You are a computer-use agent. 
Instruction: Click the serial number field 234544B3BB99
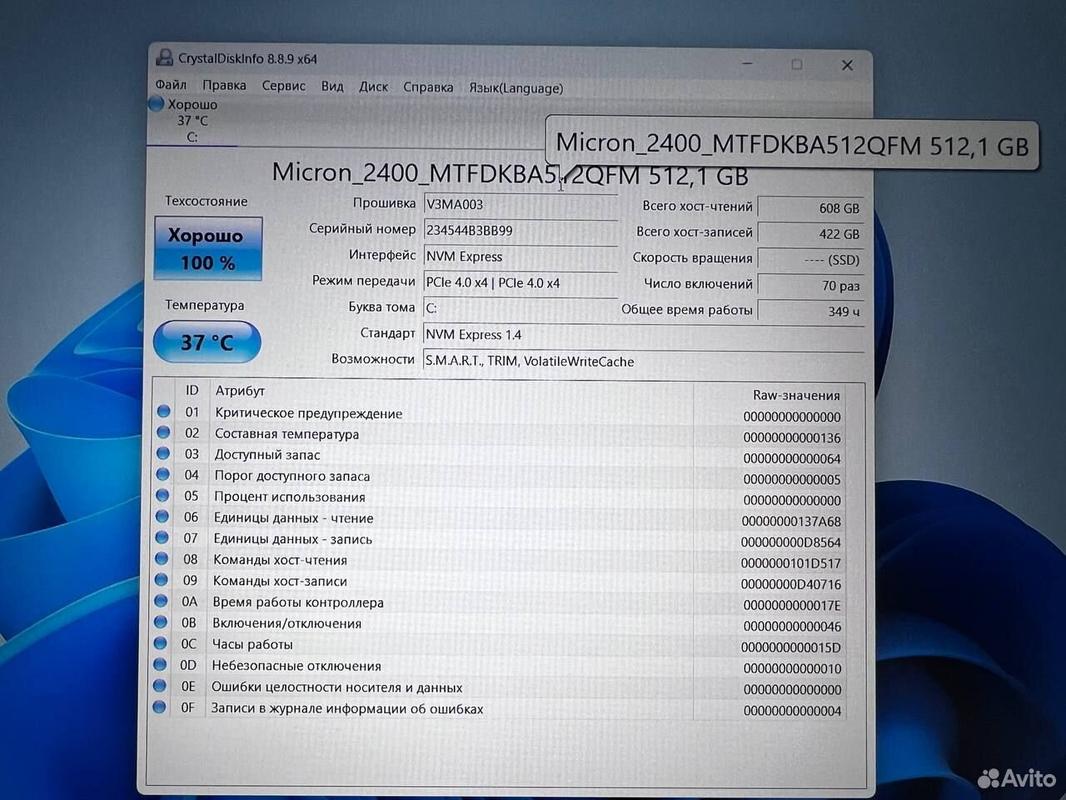520,230
